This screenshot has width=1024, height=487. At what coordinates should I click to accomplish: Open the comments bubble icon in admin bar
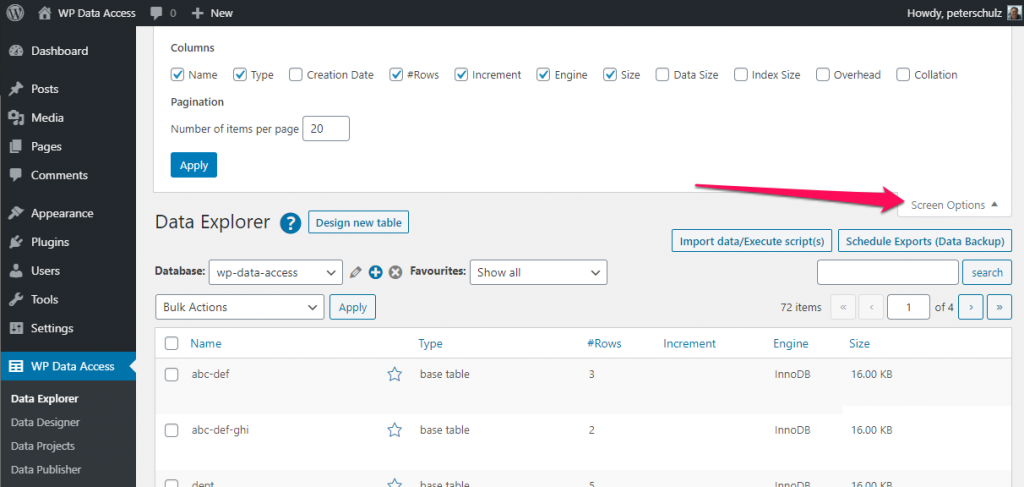[156, 13]
